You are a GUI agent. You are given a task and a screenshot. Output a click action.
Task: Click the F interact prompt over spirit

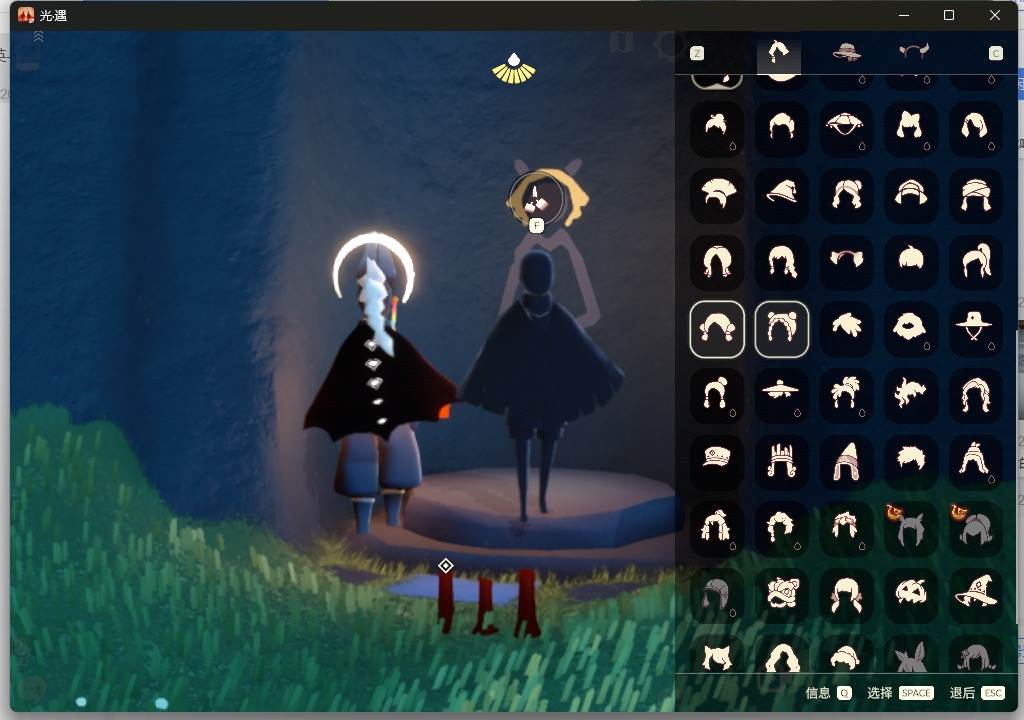click(x=536, y=225)
